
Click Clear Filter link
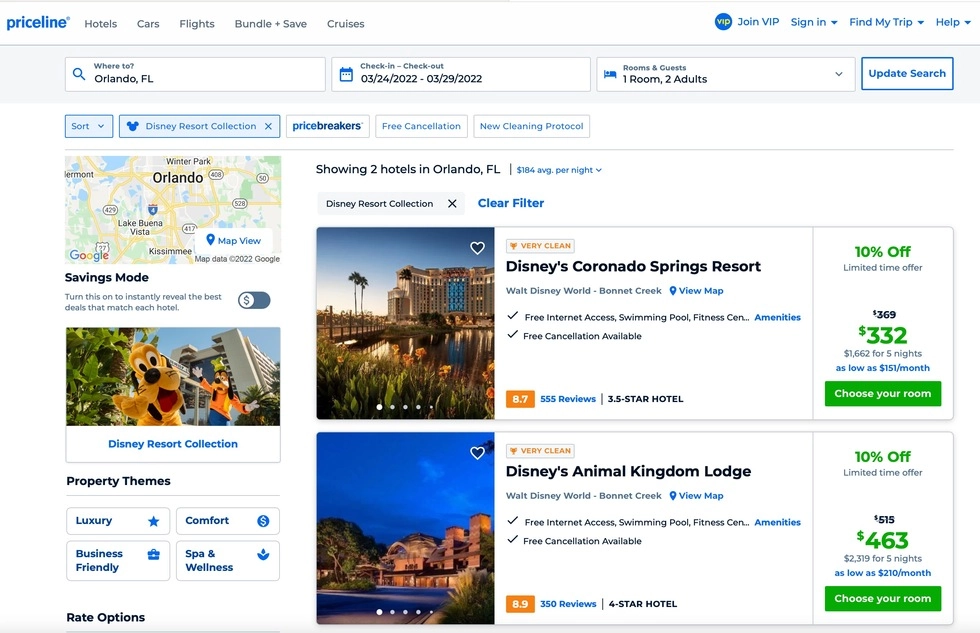click(511, 203)
